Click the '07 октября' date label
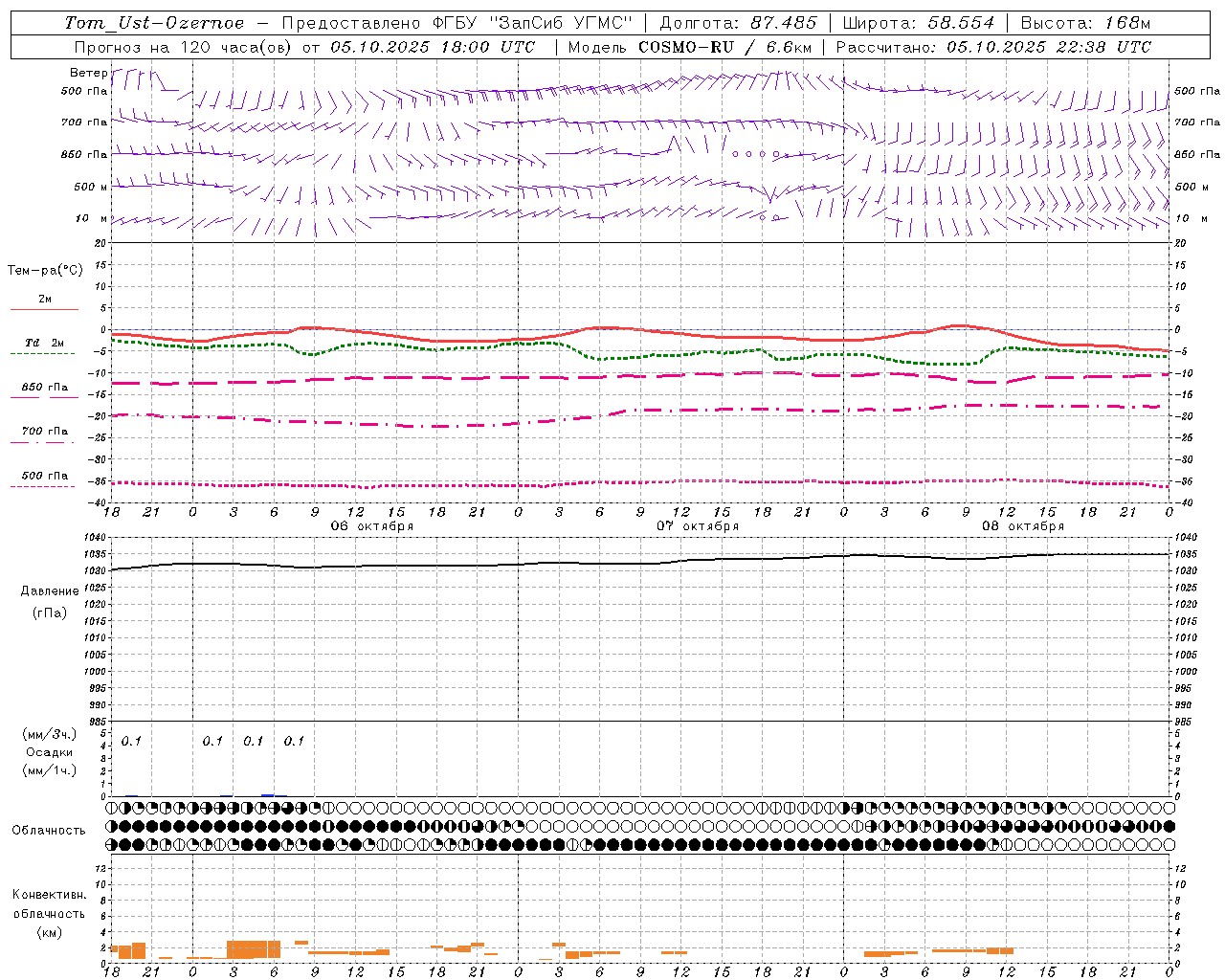The image size is (1225, 980). click(698, 526)
